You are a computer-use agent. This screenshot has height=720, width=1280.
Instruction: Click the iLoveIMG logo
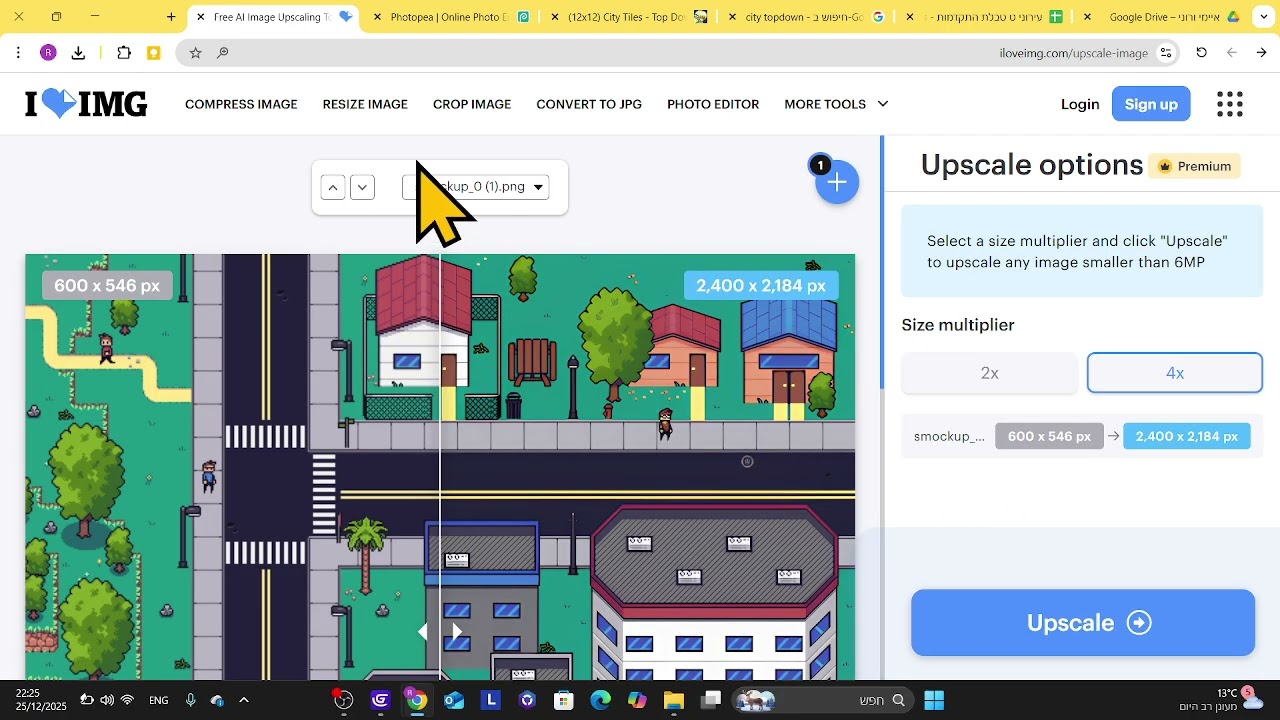[x=86, y=104]
